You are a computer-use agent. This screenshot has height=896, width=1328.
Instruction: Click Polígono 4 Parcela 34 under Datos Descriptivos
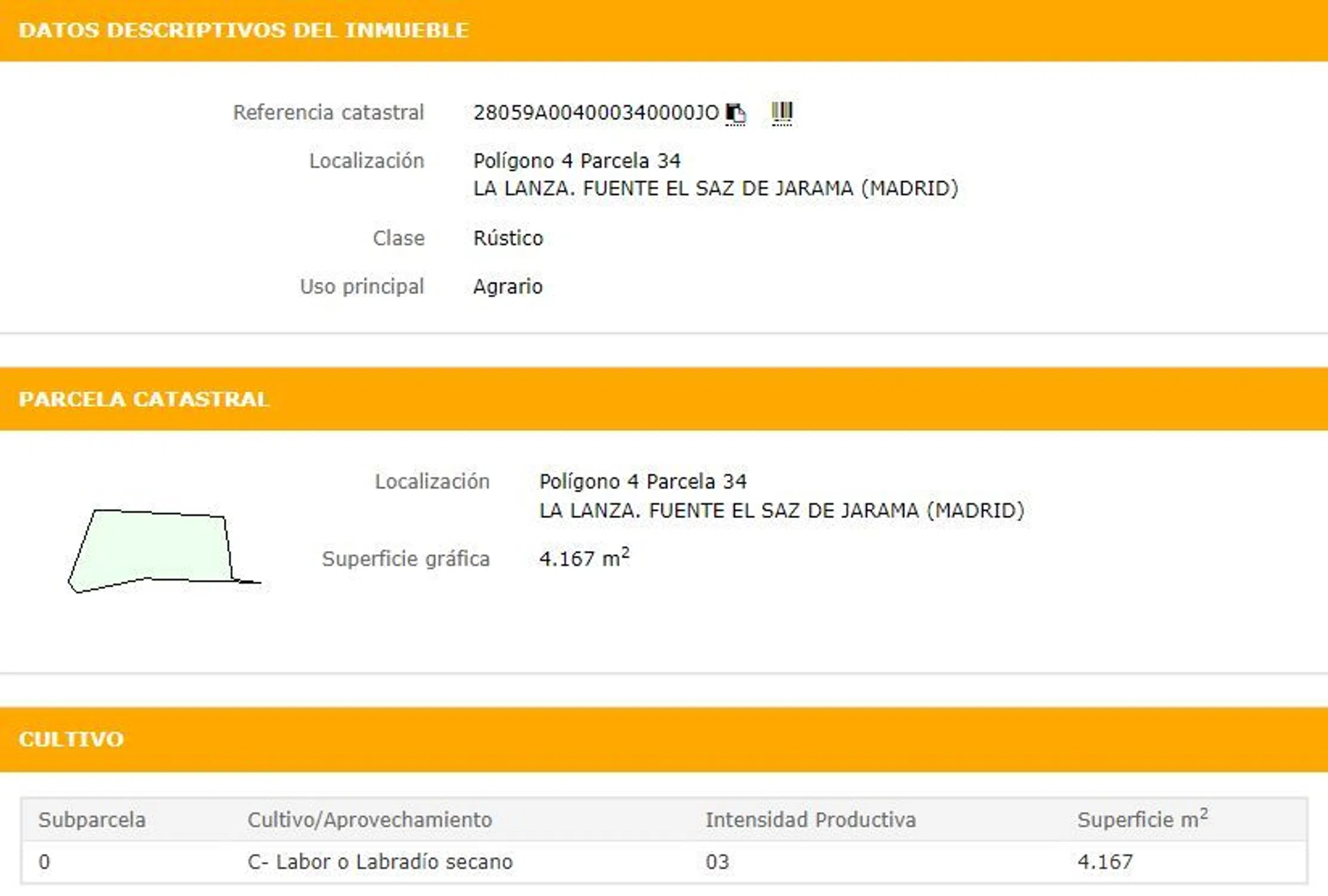(576, 161)
